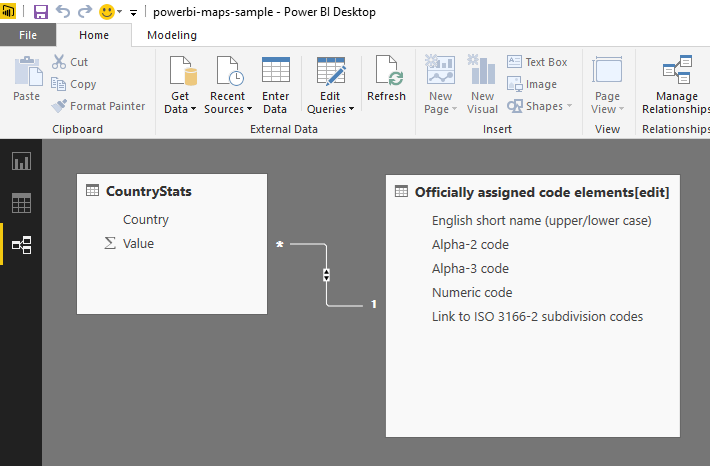Click the sigma icon beside Value
Image resolution: width=710 pixels, height=466 pixels.
coord(110,243)
